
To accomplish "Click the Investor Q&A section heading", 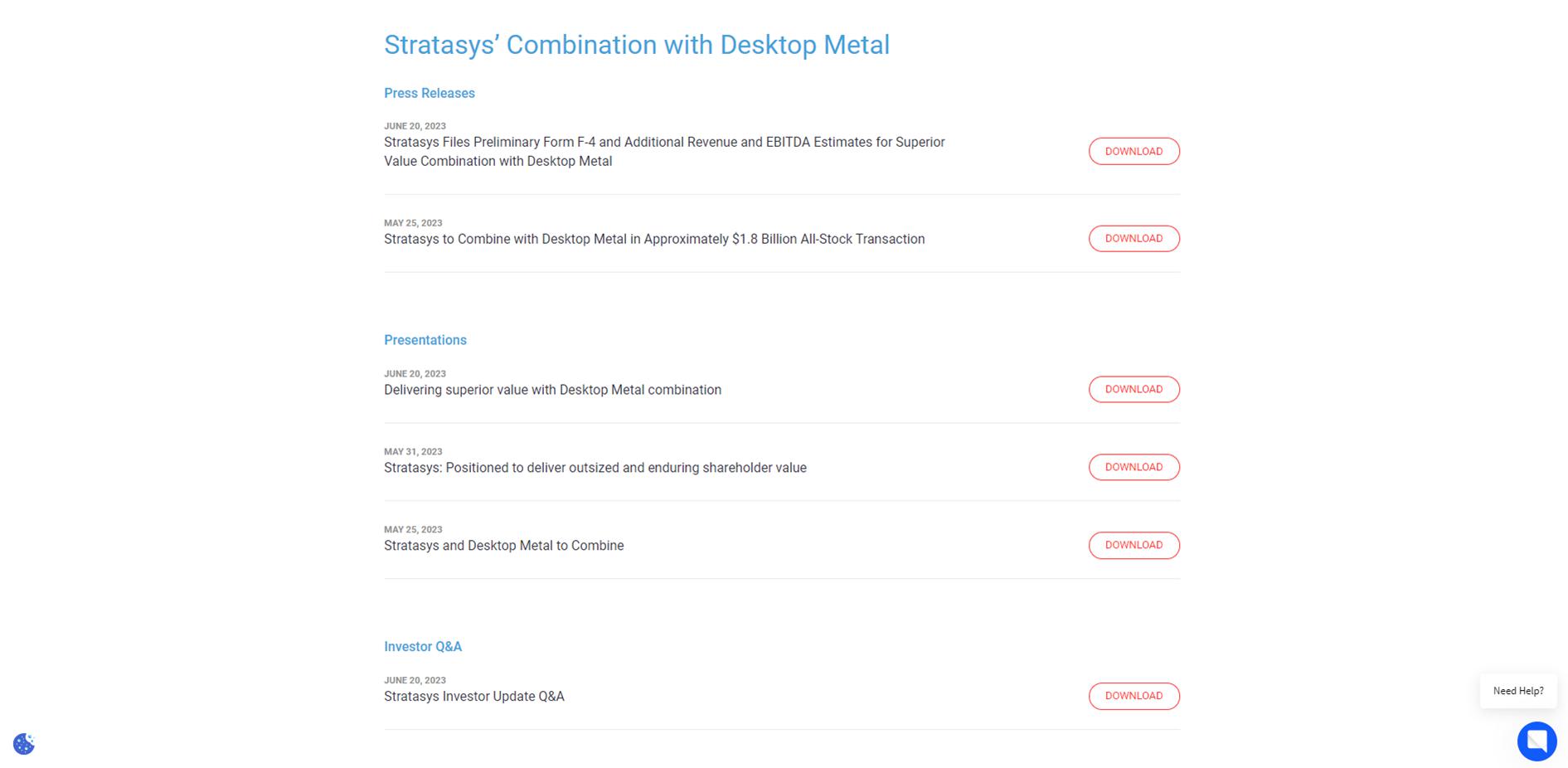I will [422, 647].
